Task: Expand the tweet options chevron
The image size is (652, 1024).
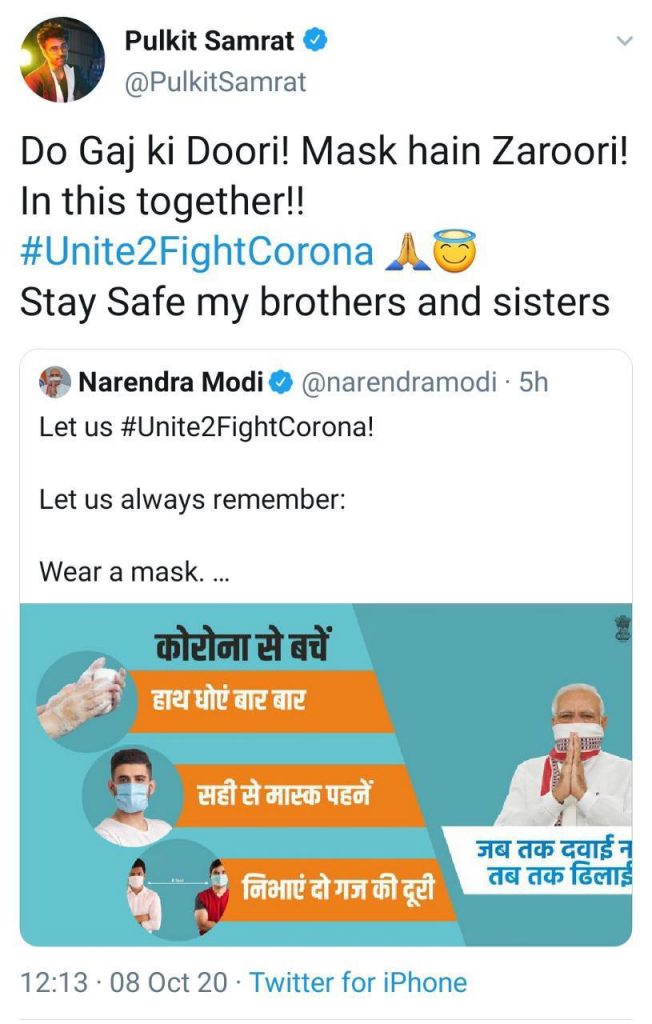Action: (625, 41)
